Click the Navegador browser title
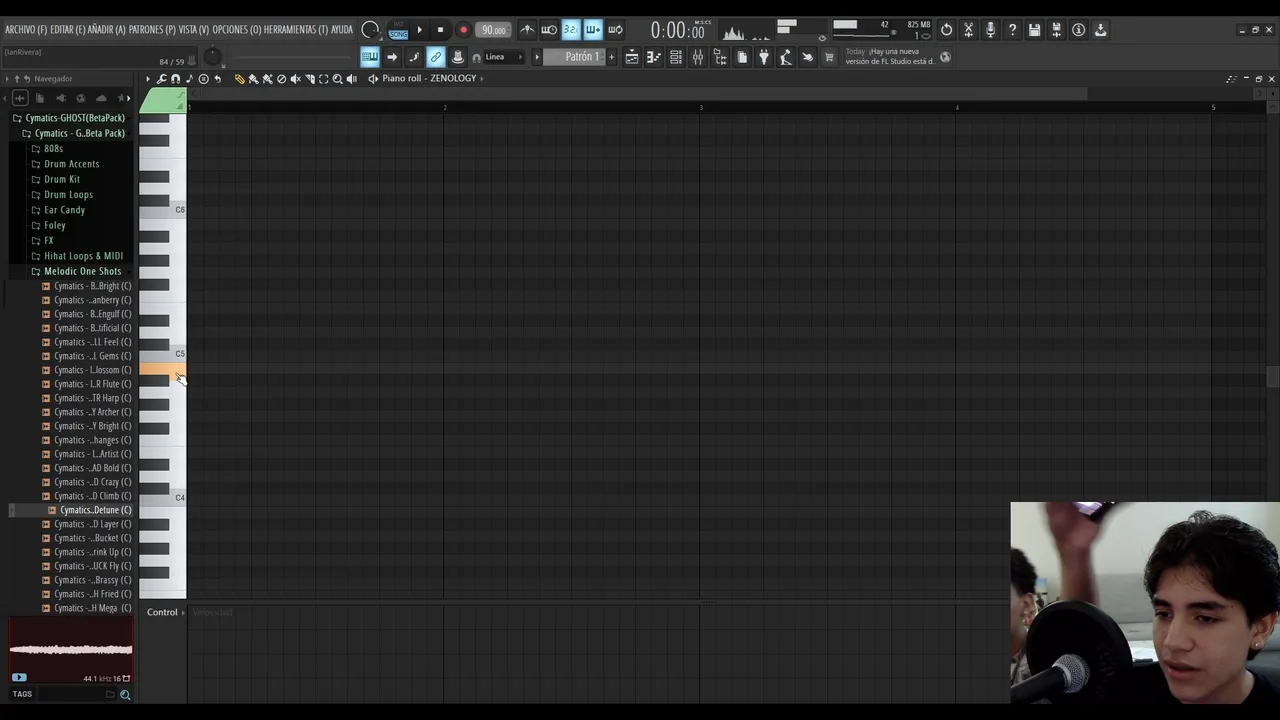Image resolution: width=1280 pixels, height=720 pixels. coord(53,79)
